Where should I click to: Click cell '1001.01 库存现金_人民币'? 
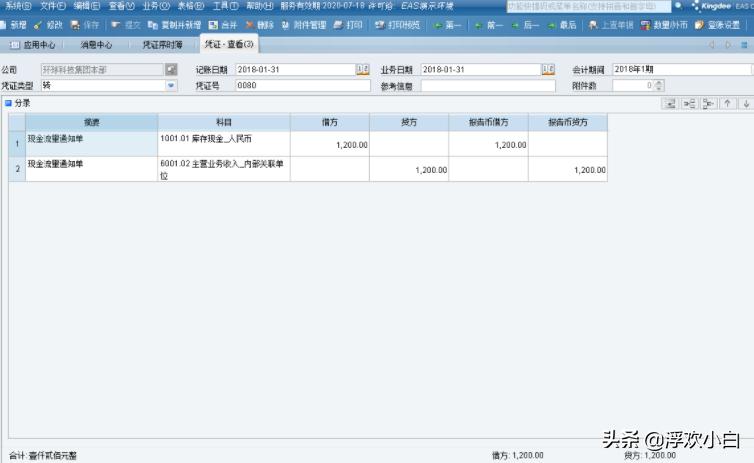(224, 144)
